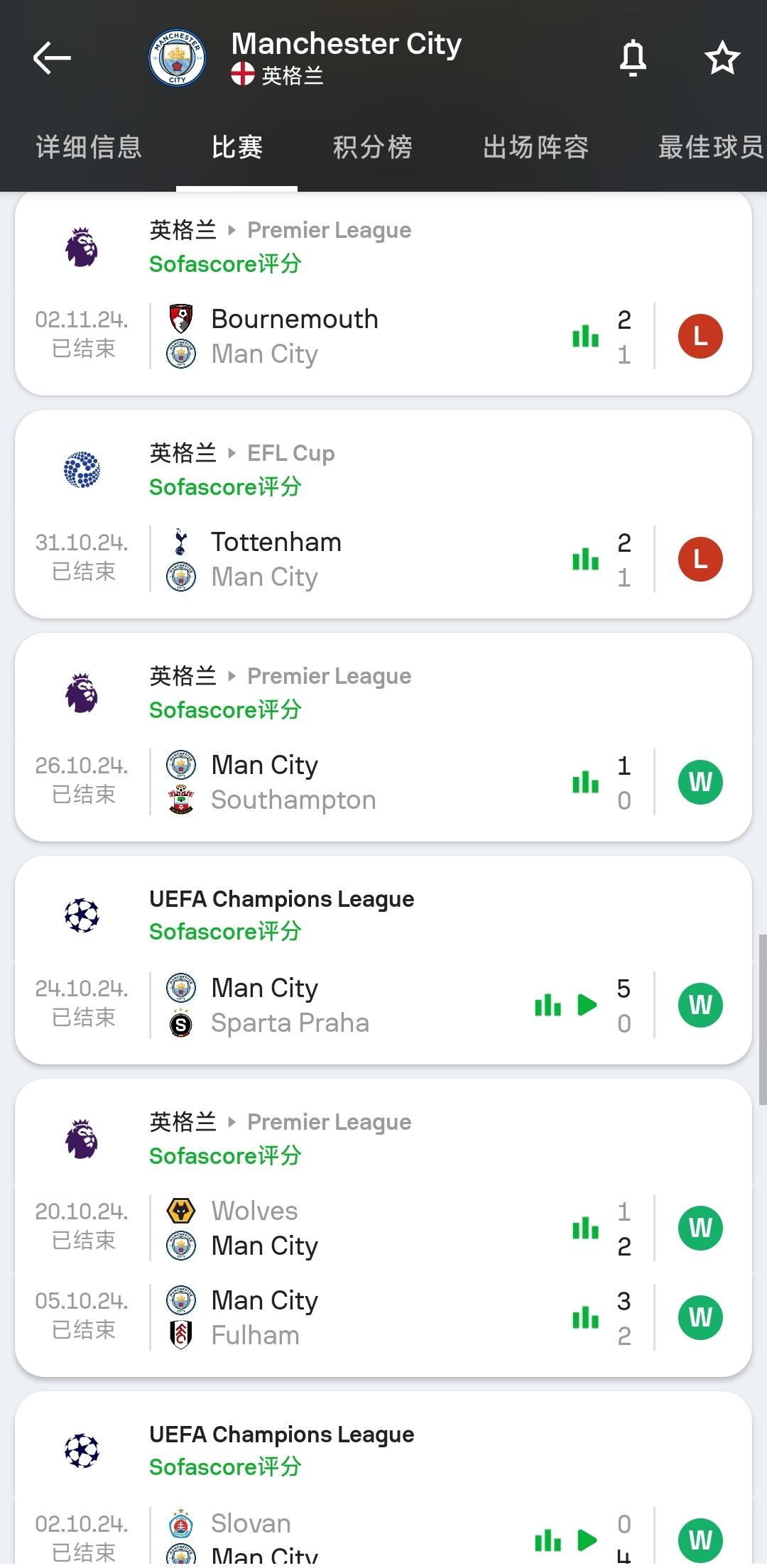
Task: Toggle the favorite star for Manchester City
Action: point(722,58)
